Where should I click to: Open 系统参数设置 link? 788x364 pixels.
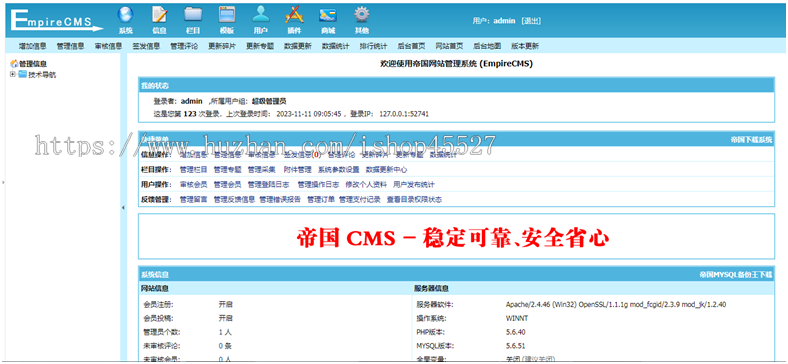[339, 170]
